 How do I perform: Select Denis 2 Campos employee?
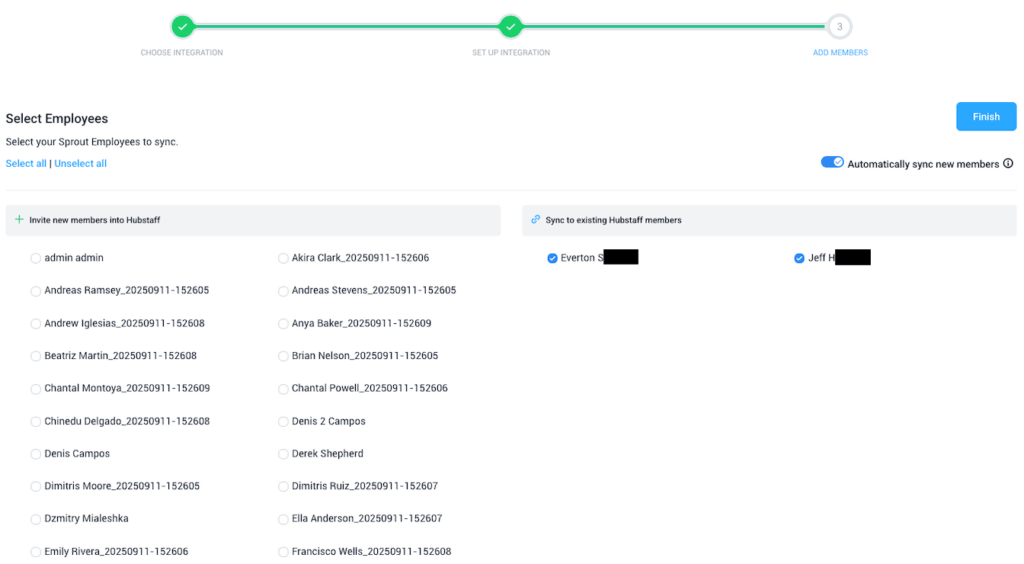[x=283, y=421]
